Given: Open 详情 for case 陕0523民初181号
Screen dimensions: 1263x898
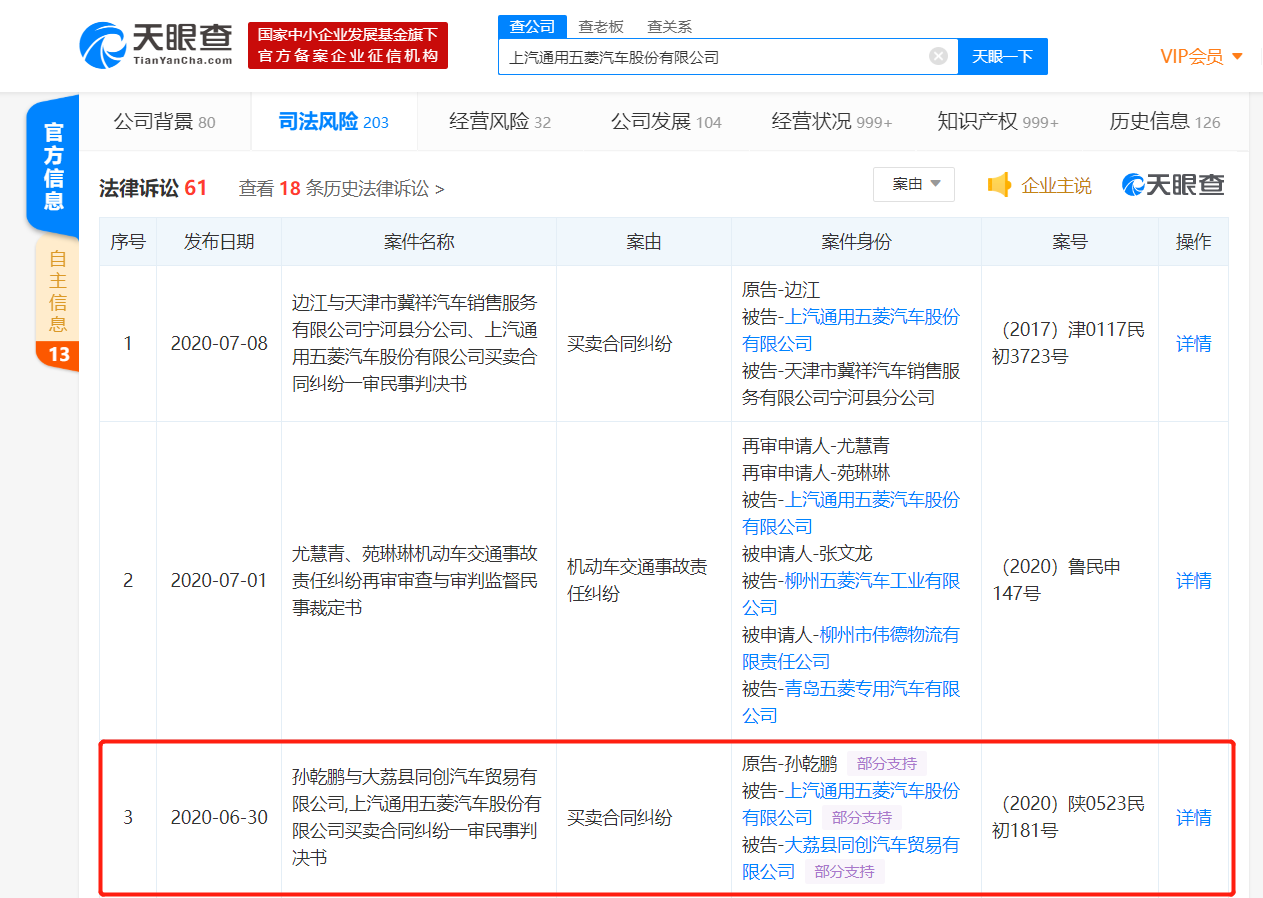Looking at the screenshot, I should pyautogui.click(x=1193, y=817).
